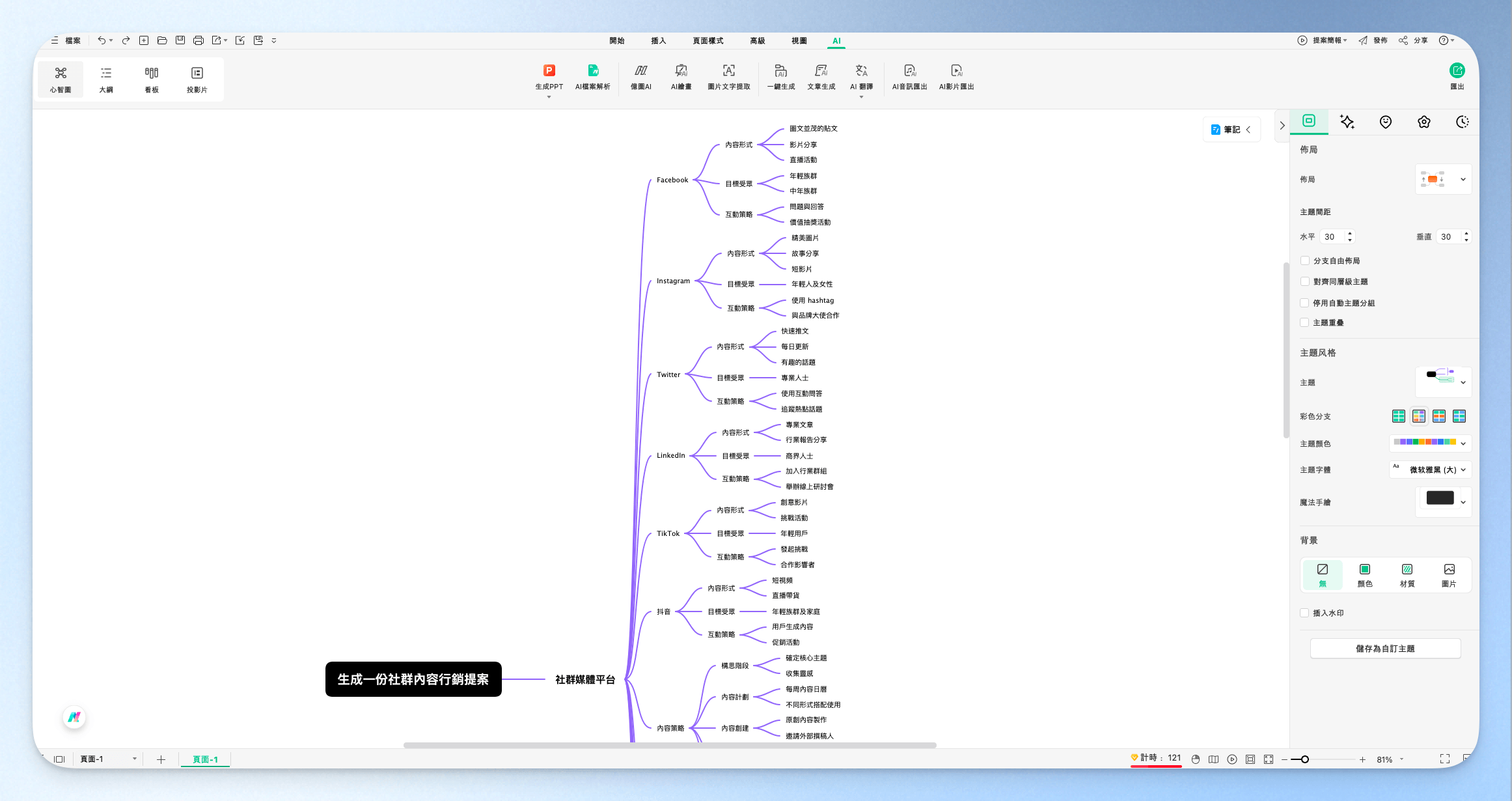Enable 主題重疊 checkbox
Viewport: 1512px width, 801px height.
(1305, 322)
